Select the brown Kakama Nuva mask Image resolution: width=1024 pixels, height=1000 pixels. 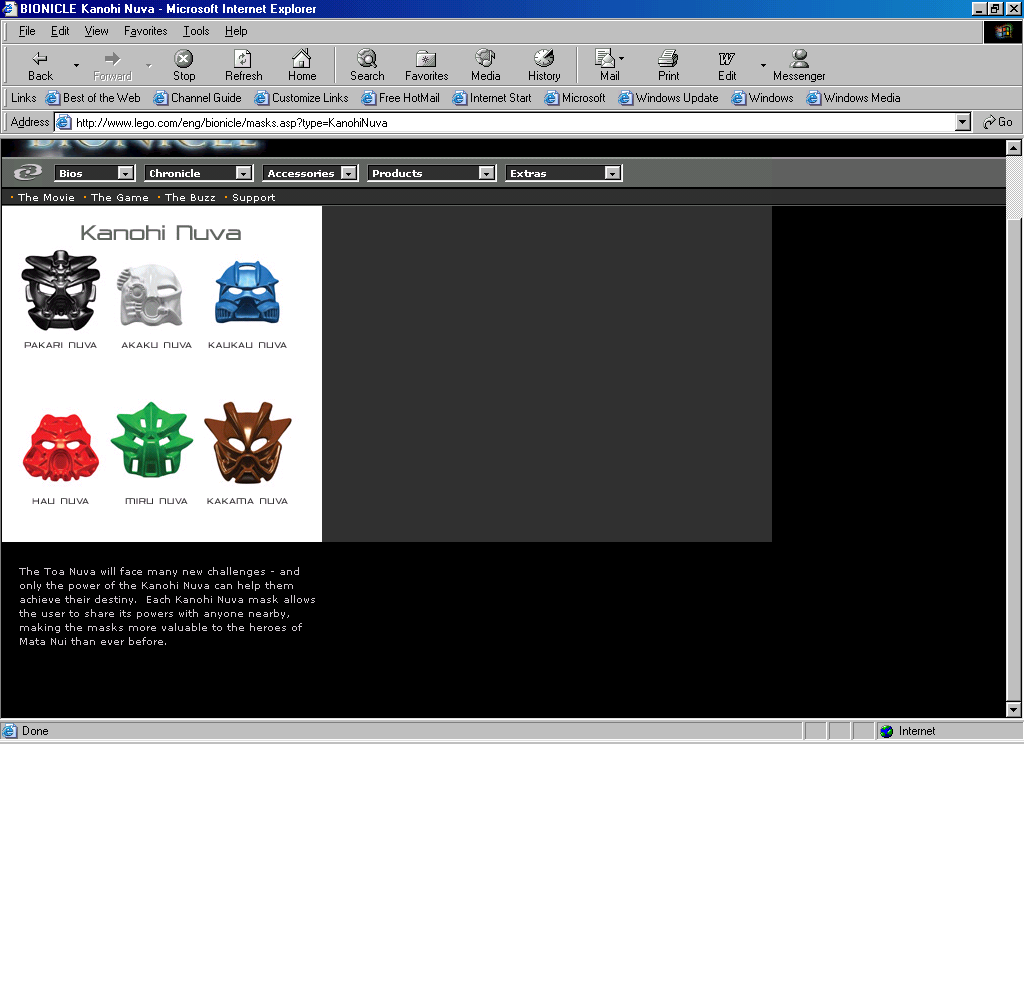point(248,443)
